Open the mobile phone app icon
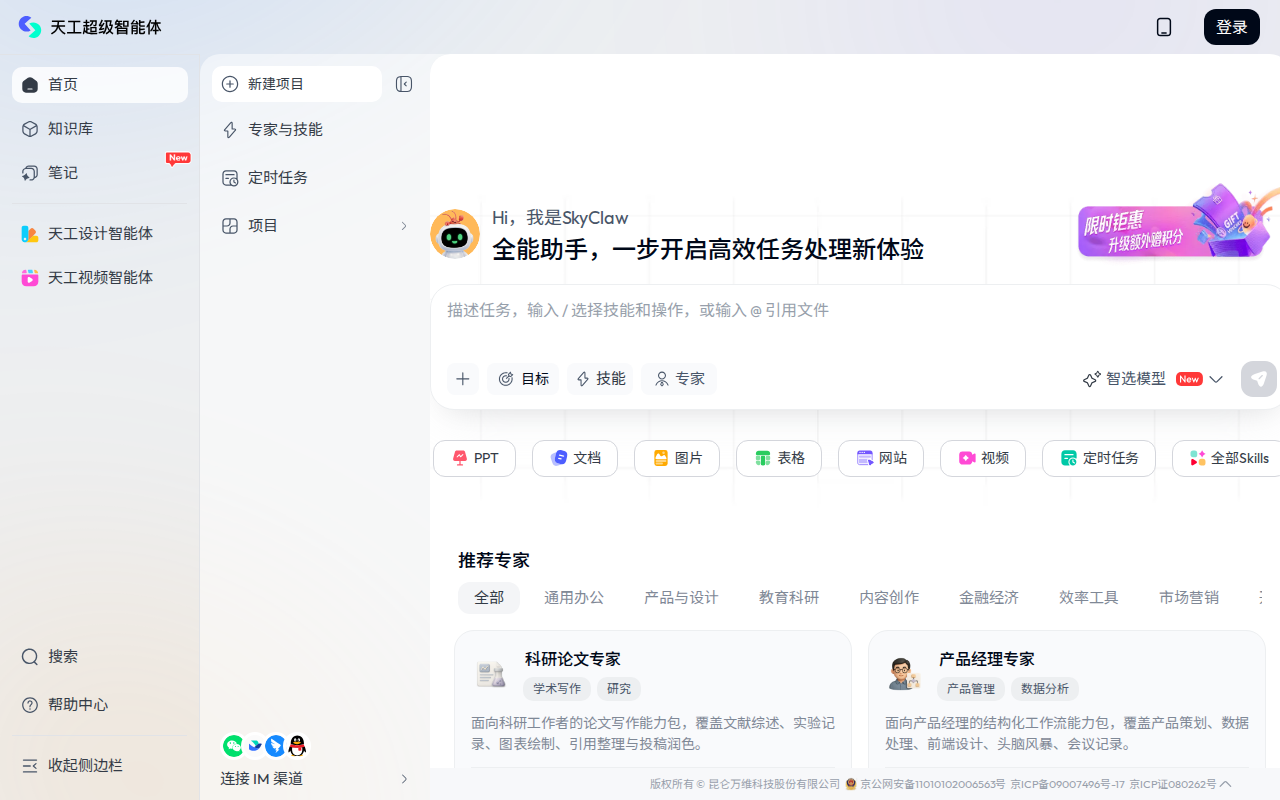 [1164, 27]
